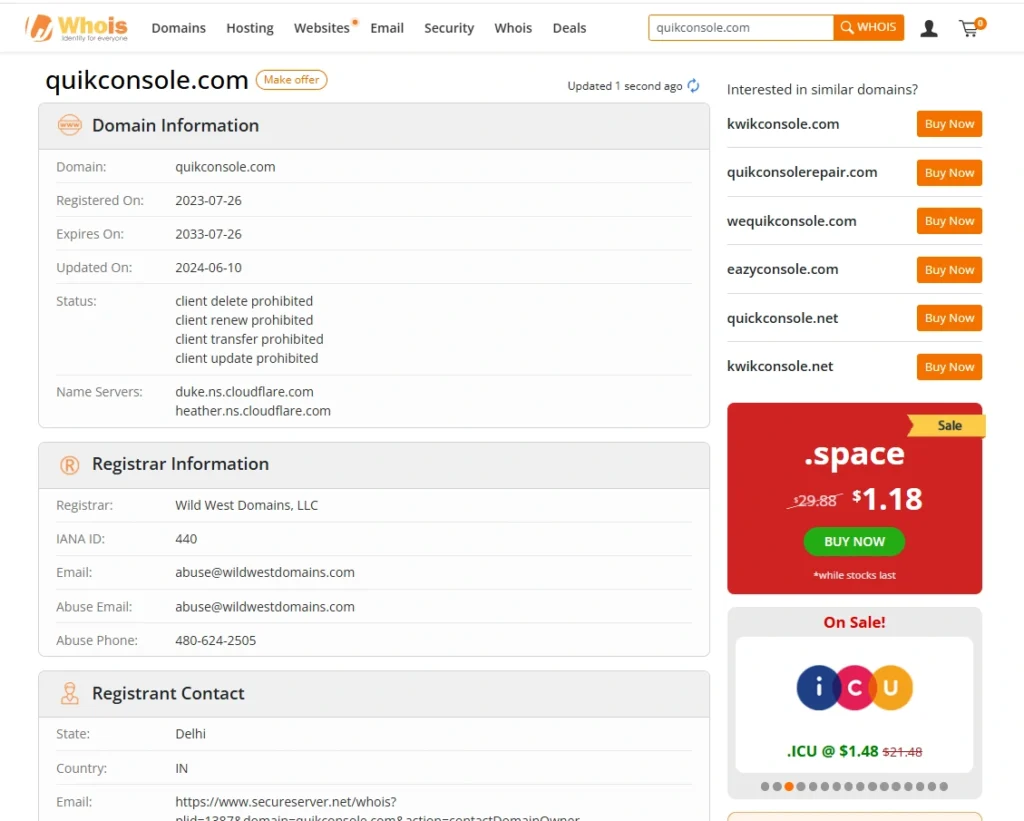Click the Domain Information www icon
Image resolution: width=1024 pixels, height=821 pixels.
(70, 125)
